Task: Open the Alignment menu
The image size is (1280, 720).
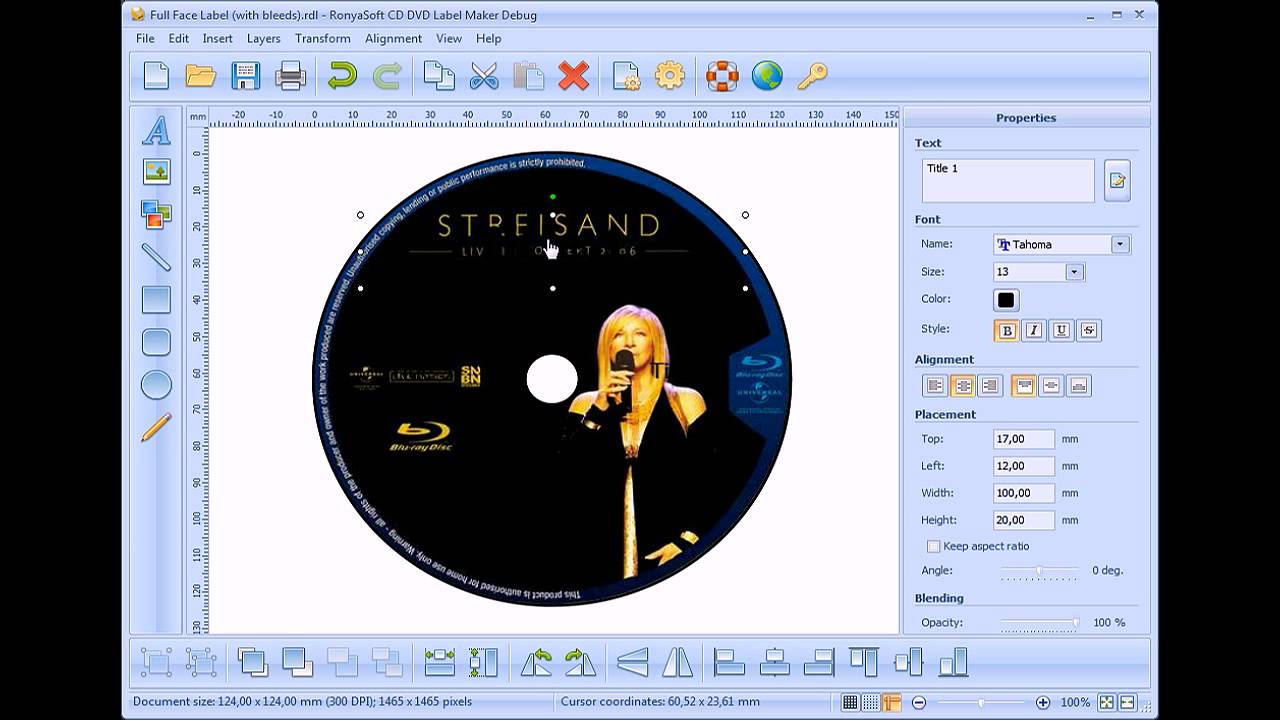Action: [393, 38]
